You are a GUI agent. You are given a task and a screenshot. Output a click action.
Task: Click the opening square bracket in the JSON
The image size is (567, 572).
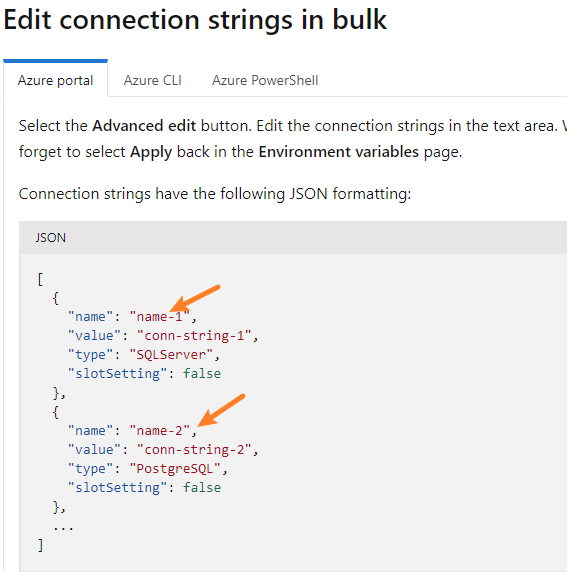[40, 279]
